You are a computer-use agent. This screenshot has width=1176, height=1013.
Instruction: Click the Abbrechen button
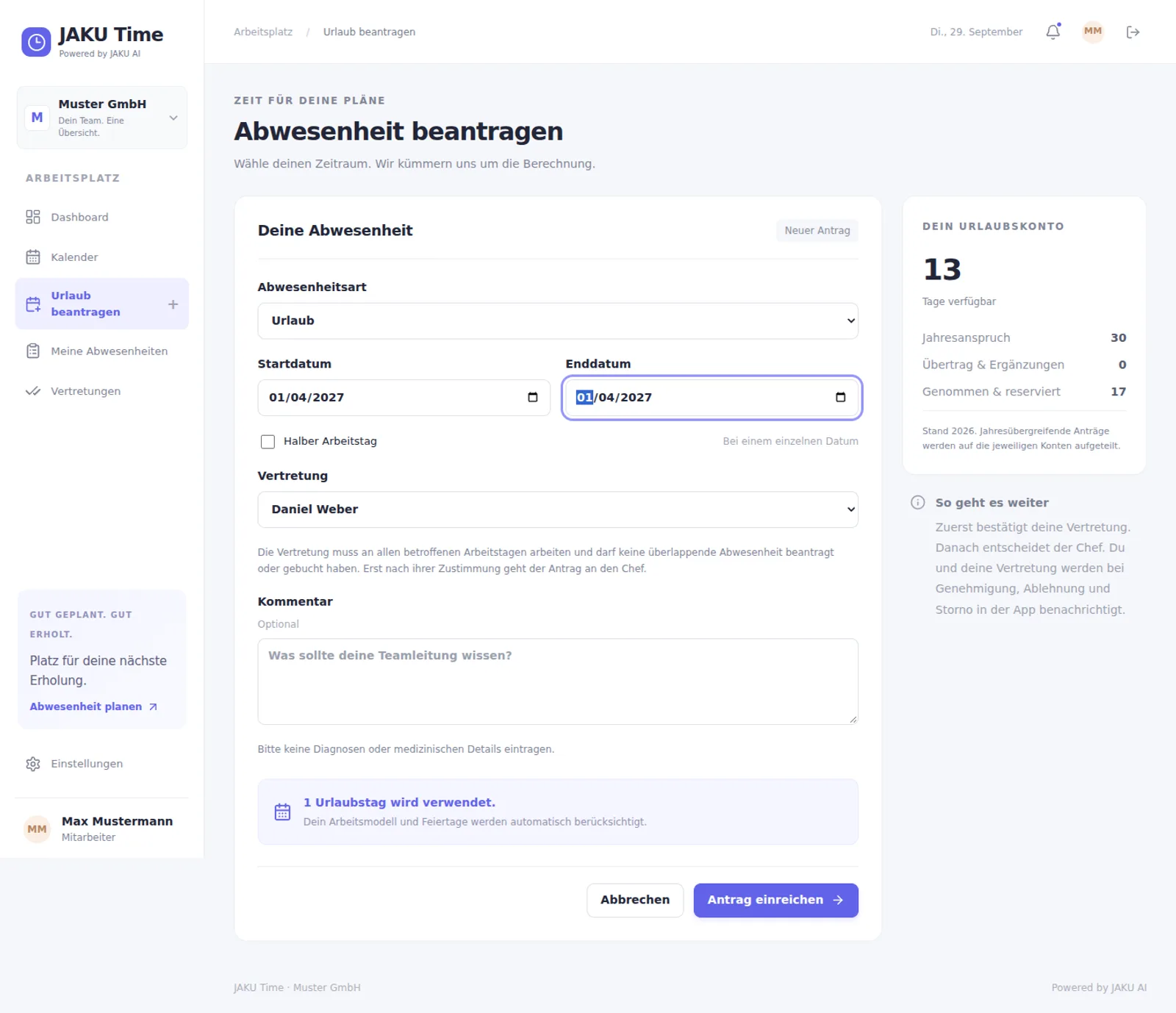pos(635,901)
